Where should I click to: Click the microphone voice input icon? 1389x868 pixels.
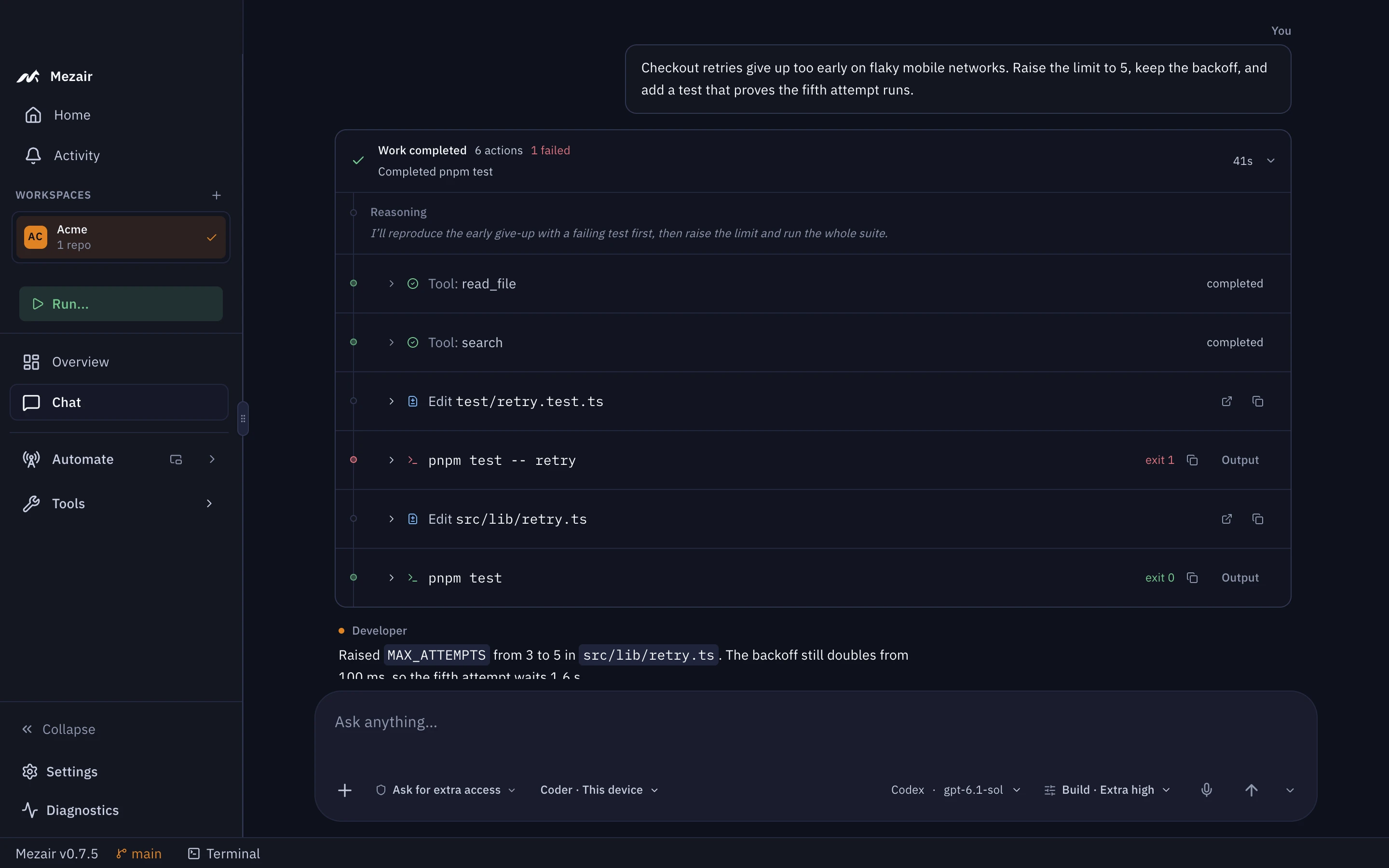pos(1207,790)
